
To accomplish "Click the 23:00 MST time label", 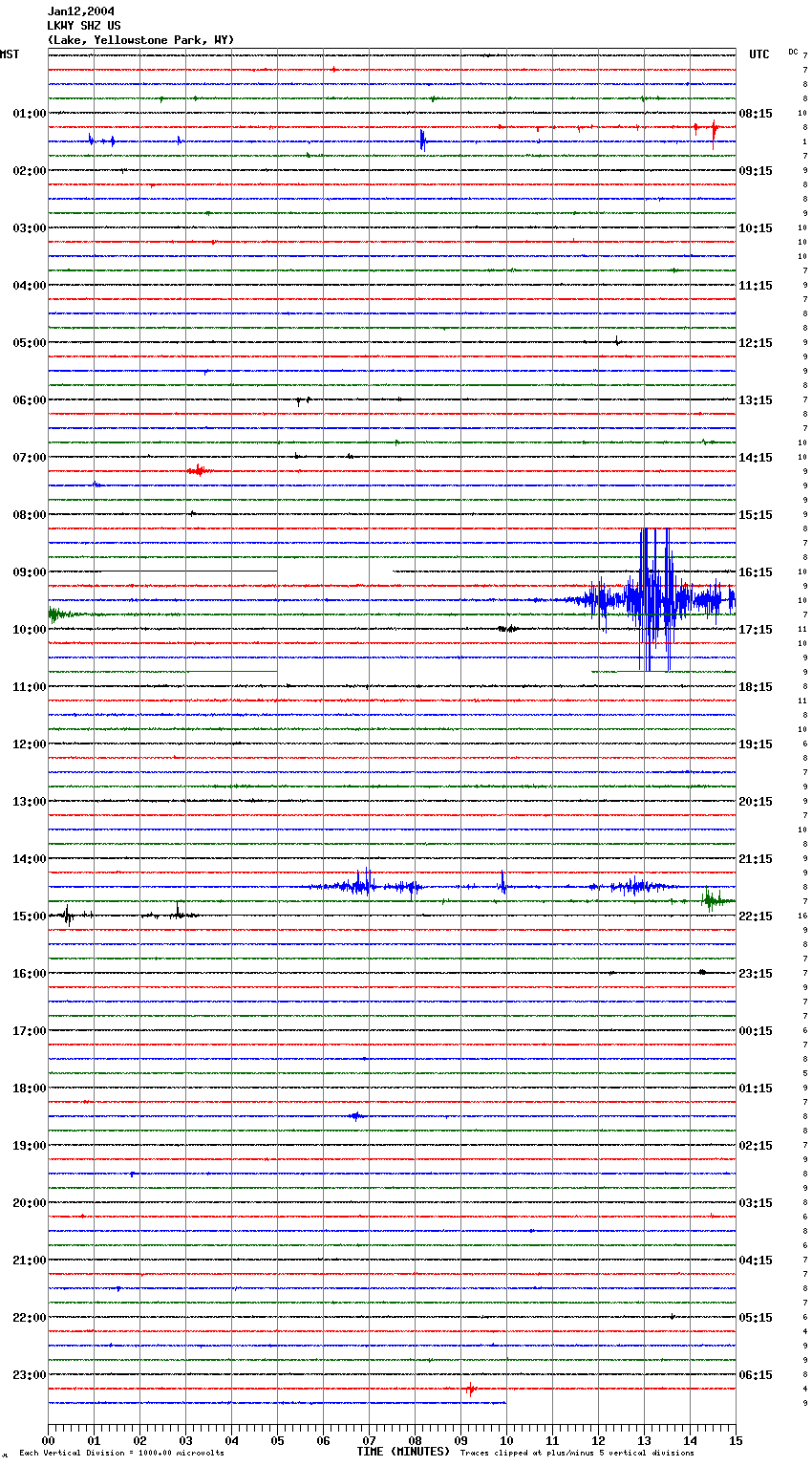I will (x=30, y=1375).
